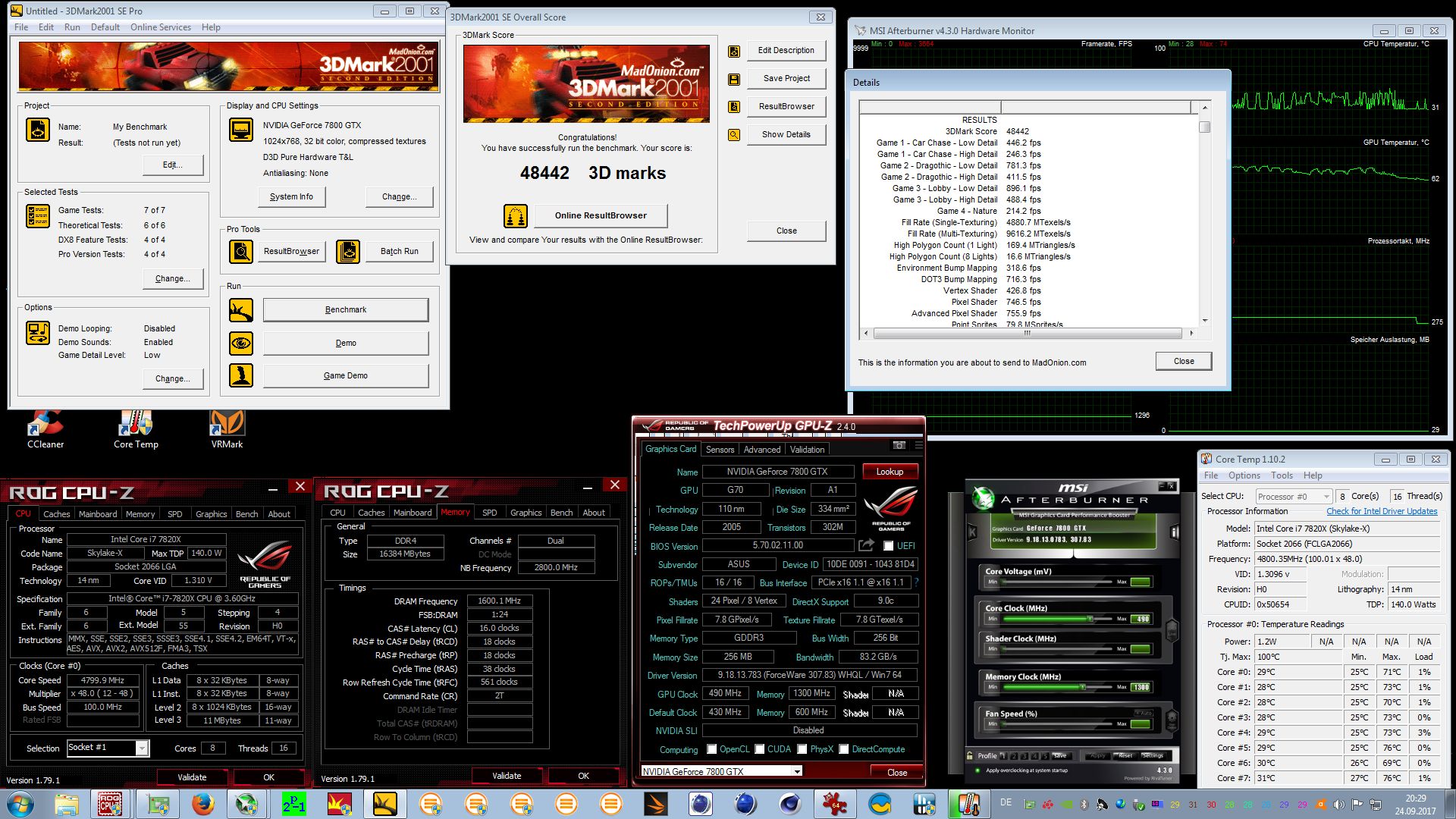The image size is (1456, 819).
Task: Click the Demo eye icon in 3DMark2001
Action: 241,343
